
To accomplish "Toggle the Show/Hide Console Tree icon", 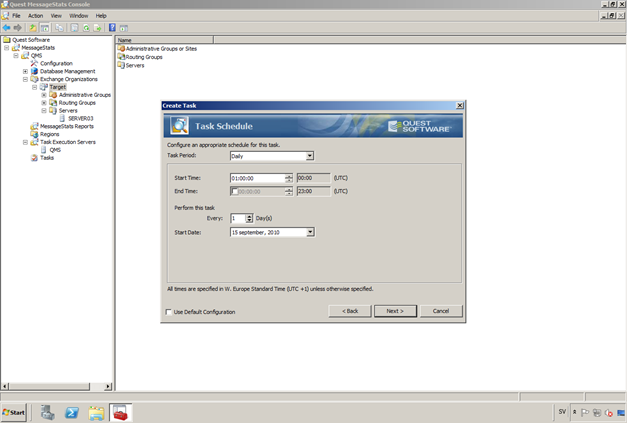I will pyautogui.click(x=45, y=28).
